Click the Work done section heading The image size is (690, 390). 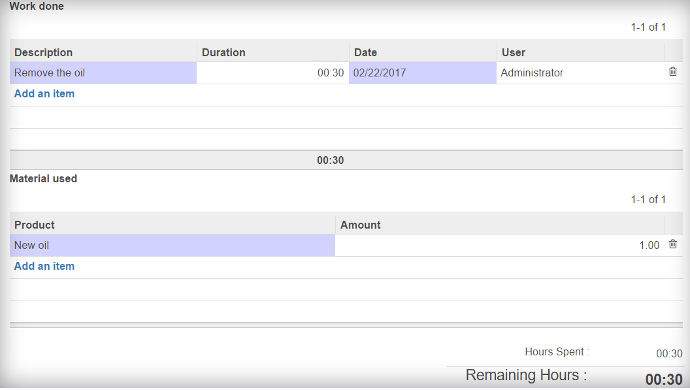coord(37,6)
